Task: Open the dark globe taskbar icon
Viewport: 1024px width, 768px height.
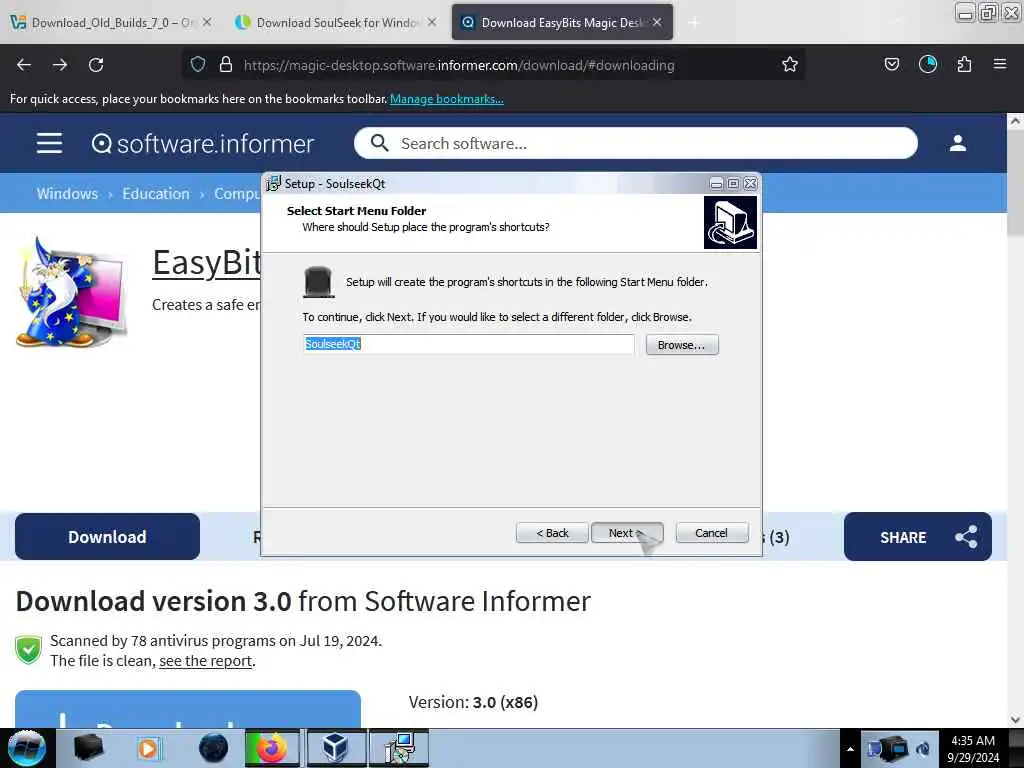Action: [x=214, y=748]
